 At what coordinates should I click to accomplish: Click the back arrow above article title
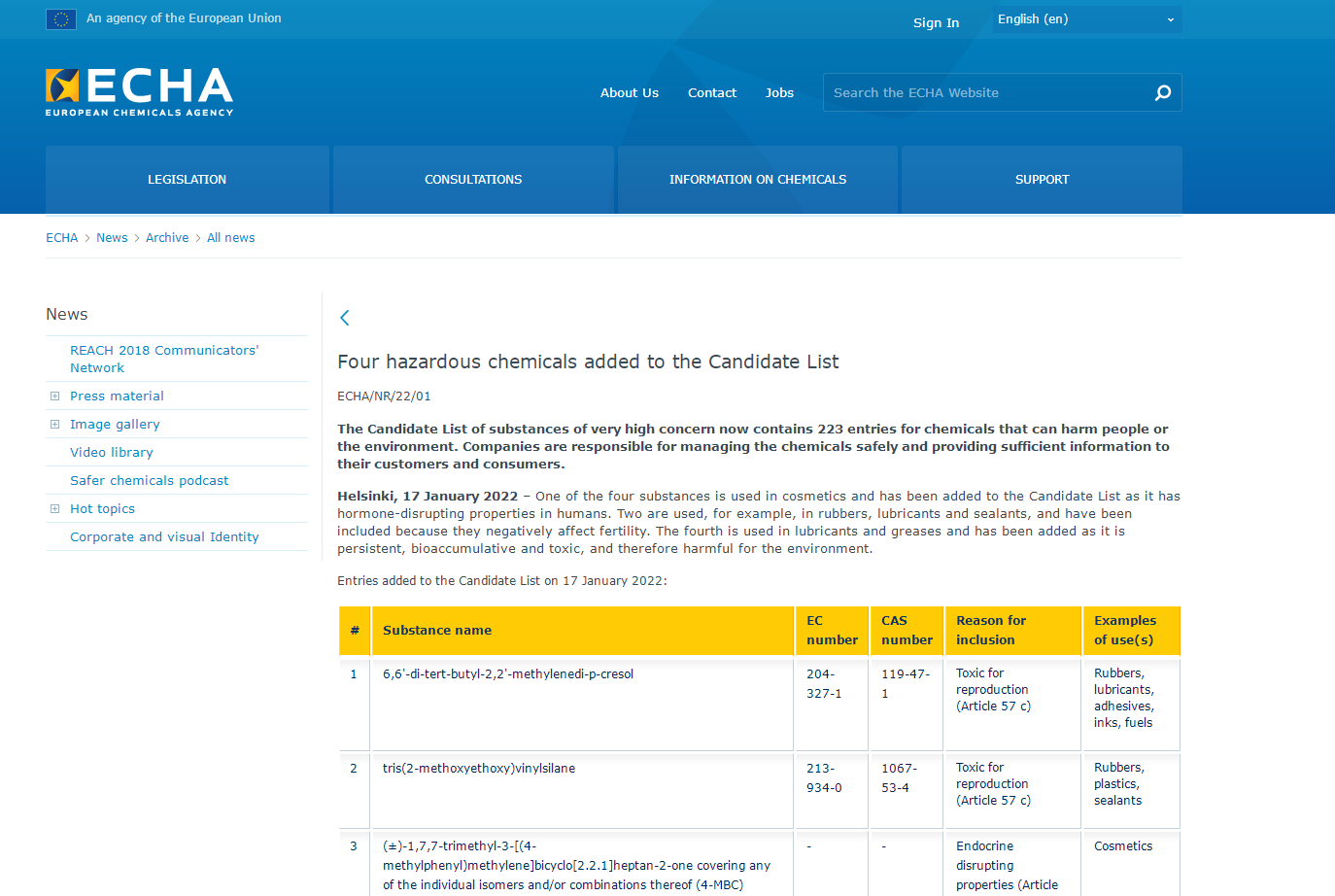click(344, 318)
